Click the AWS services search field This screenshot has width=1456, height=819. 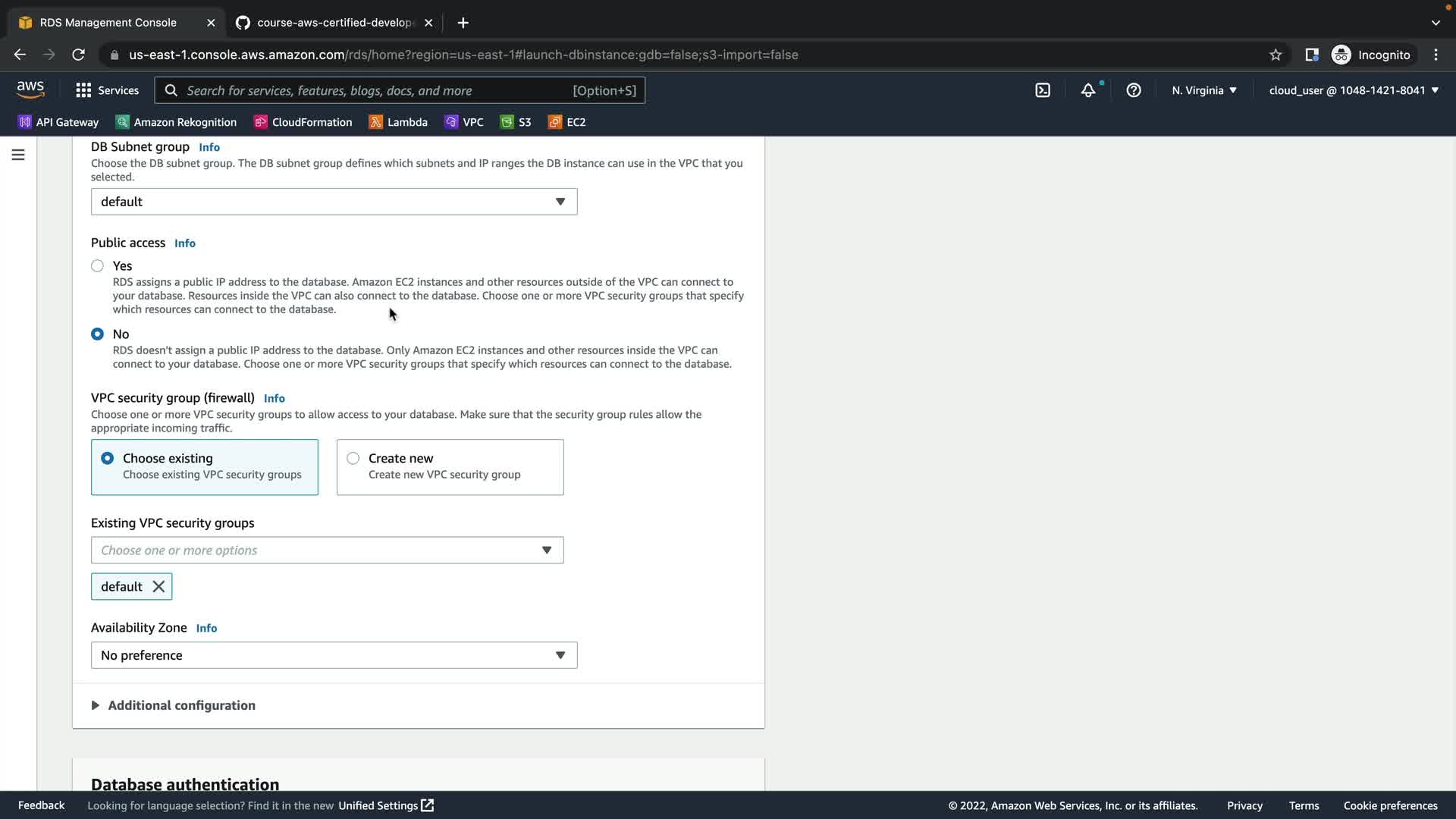(x=375, y=90)
